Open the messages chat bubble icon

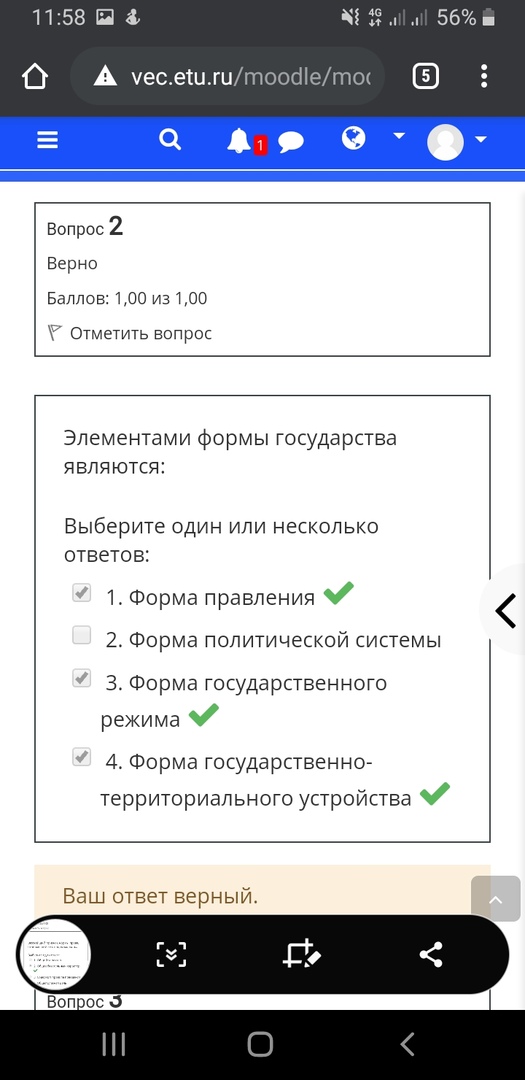point(291,143)
